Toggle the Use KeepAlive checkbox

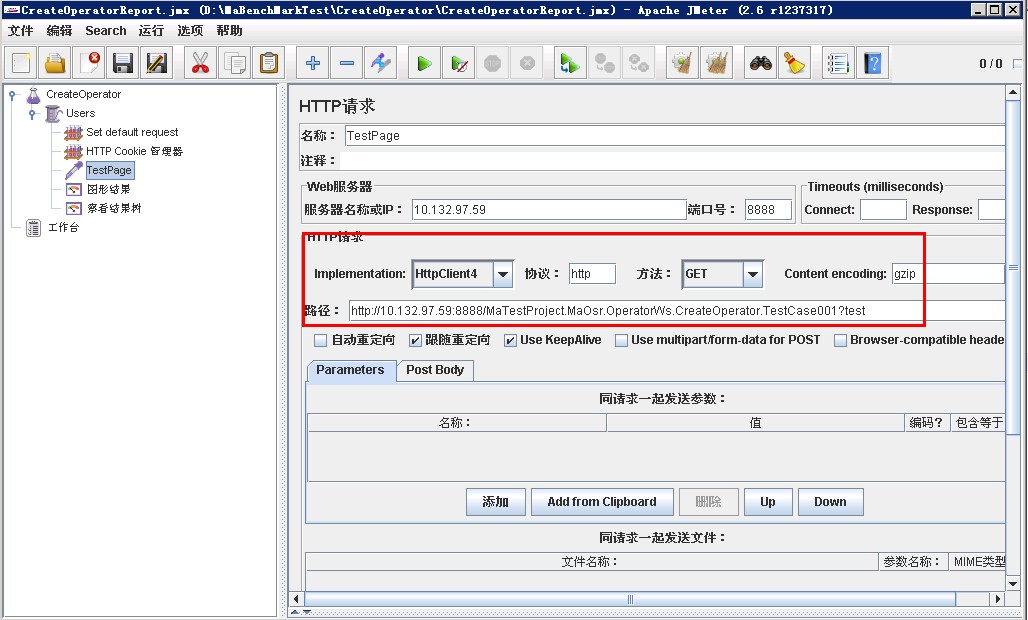click(x=510, y=340)
